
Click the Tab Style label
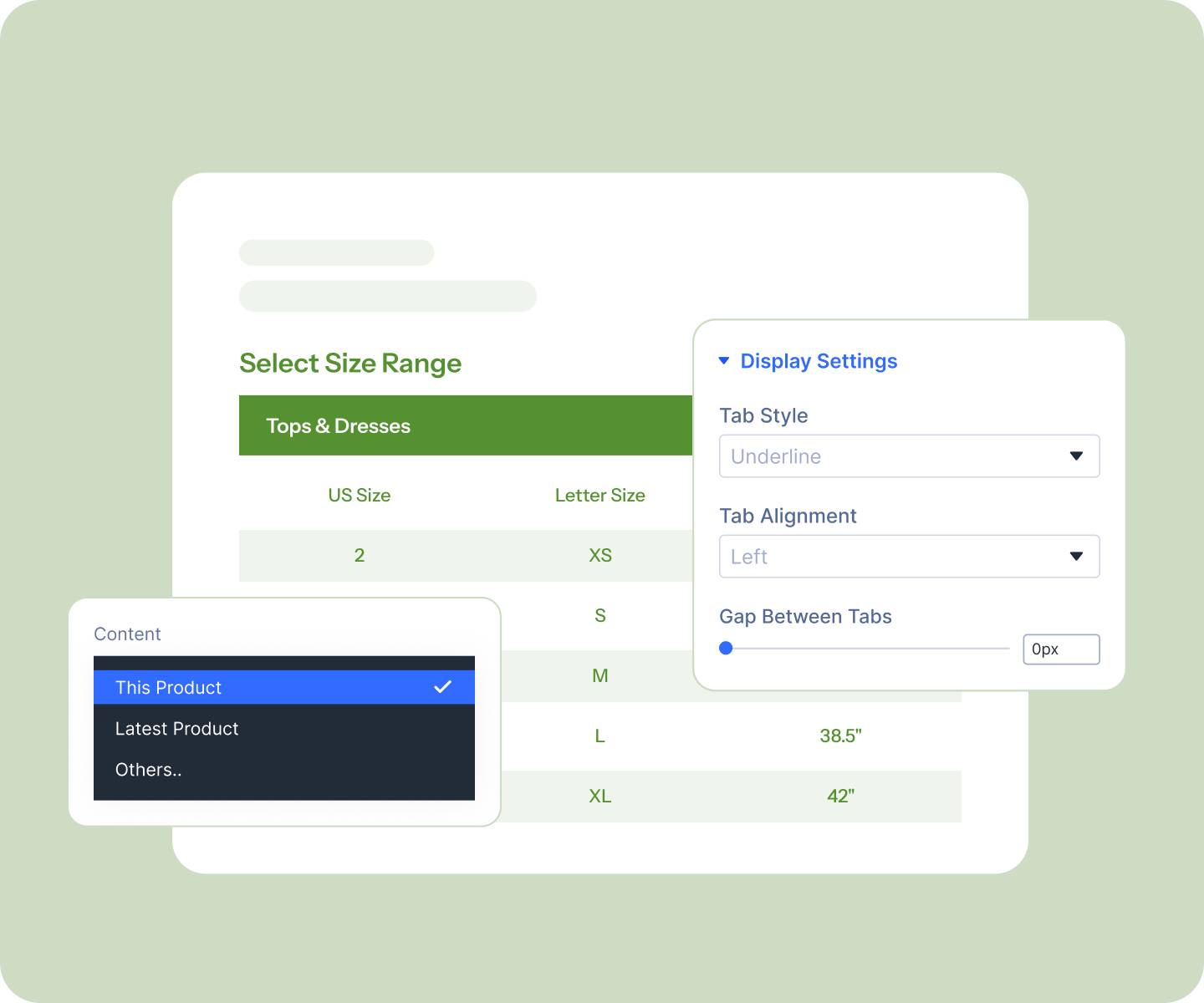(x=763, y=415)
